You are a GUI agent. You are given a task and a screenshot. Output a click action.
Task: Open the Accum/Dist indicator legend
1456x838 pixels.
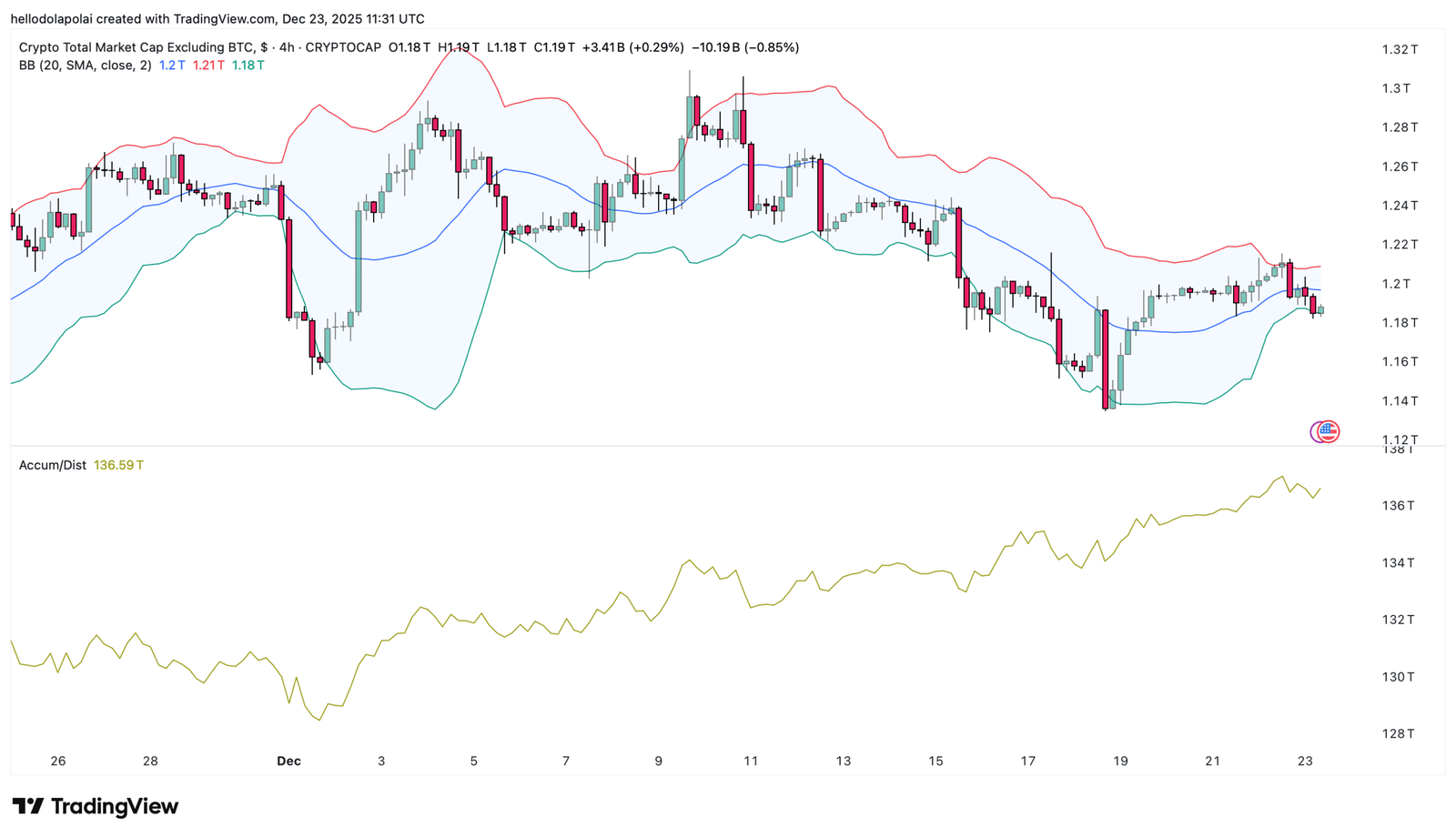(x=53, y=465)
